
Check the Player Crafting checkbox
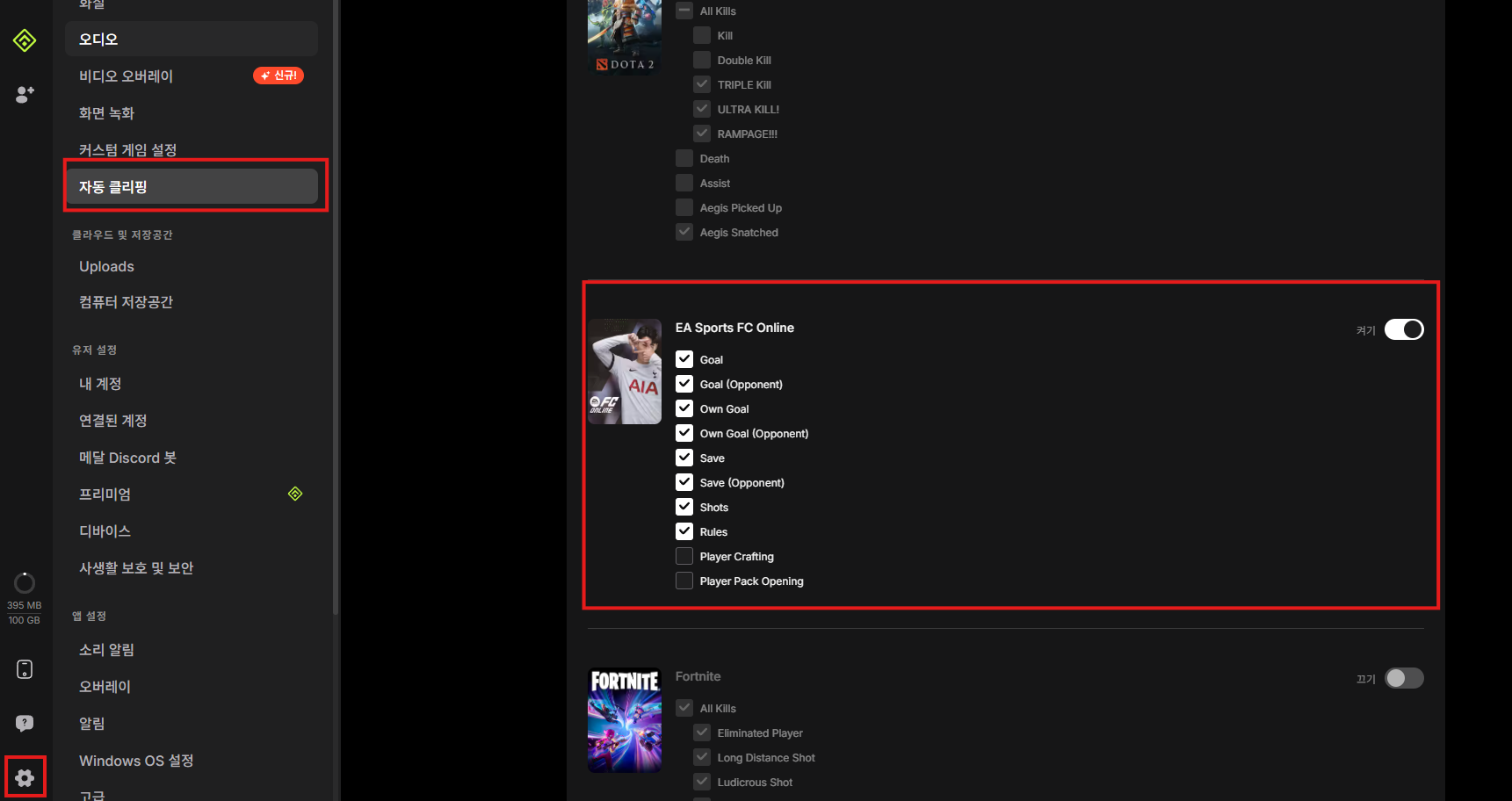pos(684,556)
